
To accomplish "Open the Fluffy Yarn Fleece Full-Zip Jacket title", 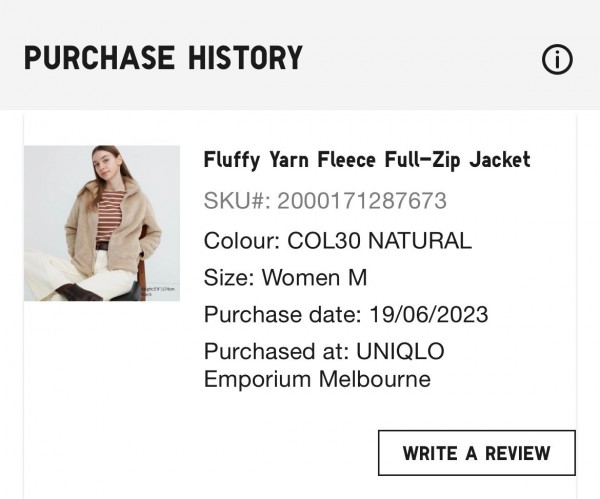I will (367, 160).
